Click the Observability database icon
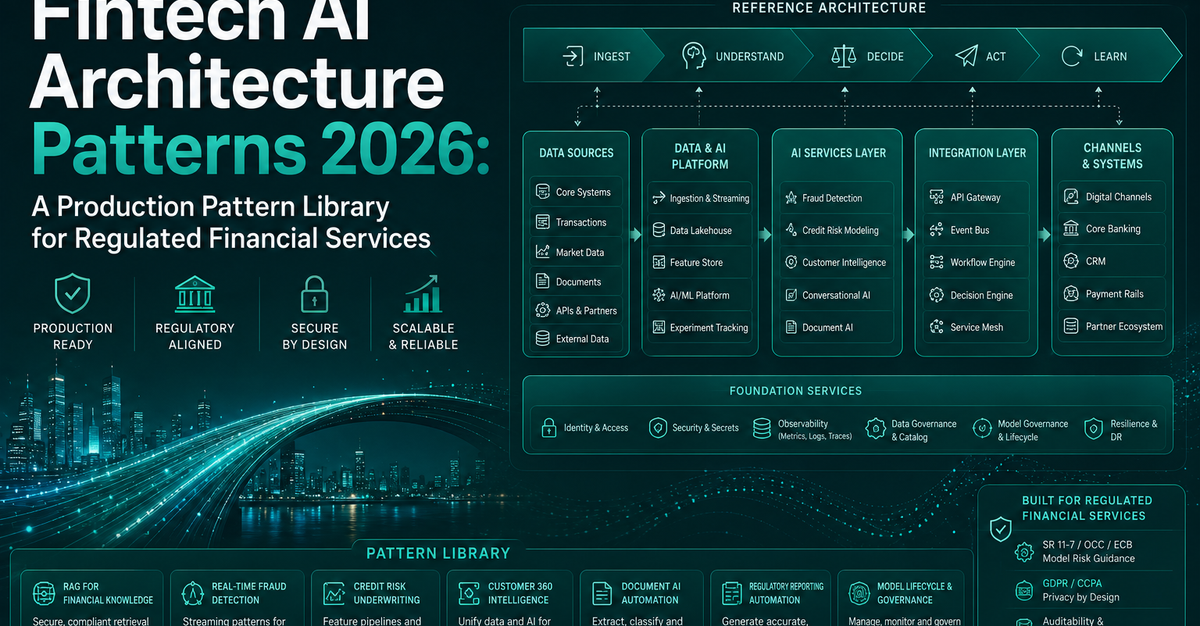 coord(761,428)
